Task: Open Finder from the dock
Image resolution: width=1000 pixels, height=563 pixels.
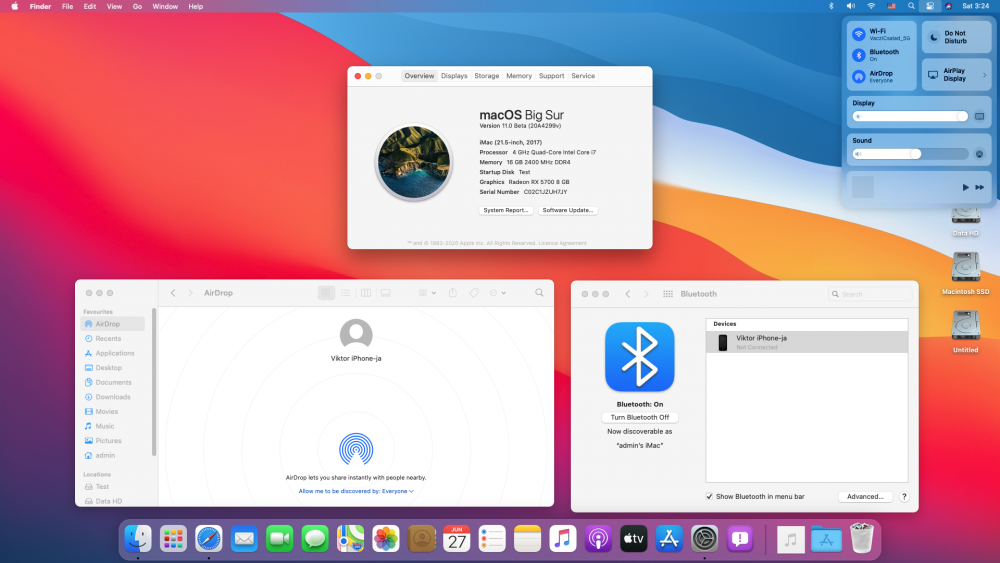Action: pyautogui.click(x=138, y=539)
